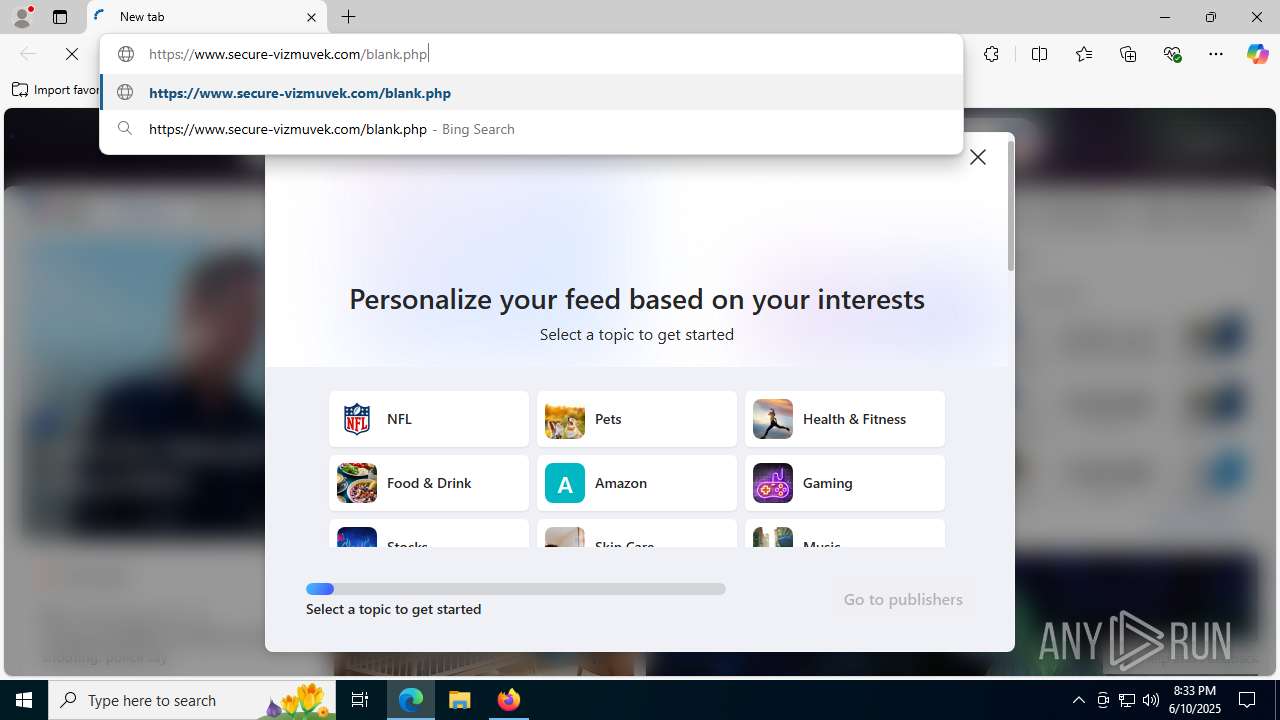Click the Amazon letter A icon
Image resolution: width=1280 pixels, height=720 pixels.
click(565, 483)
